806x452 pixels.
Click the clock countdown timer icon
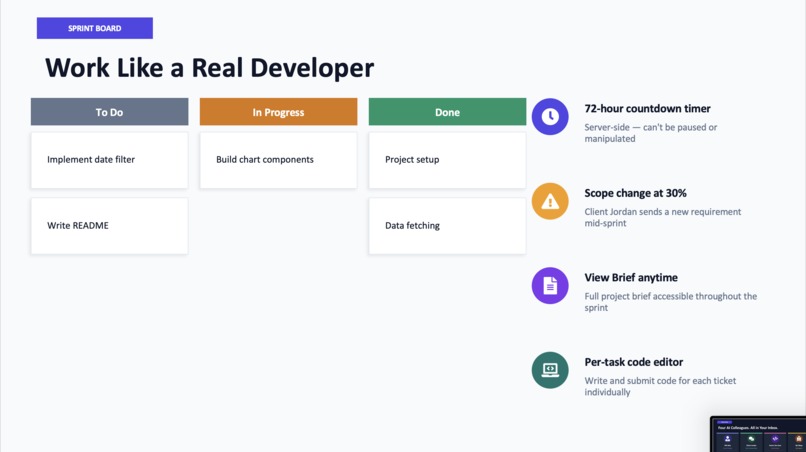550,117
